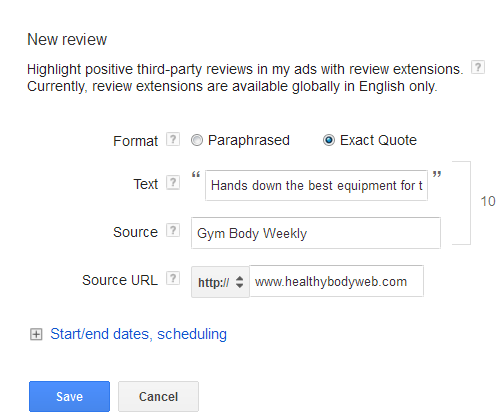Viewport: 502px width, 416px height.
Task: Click the help icon next to Text
Action: [x=173, y=182]
